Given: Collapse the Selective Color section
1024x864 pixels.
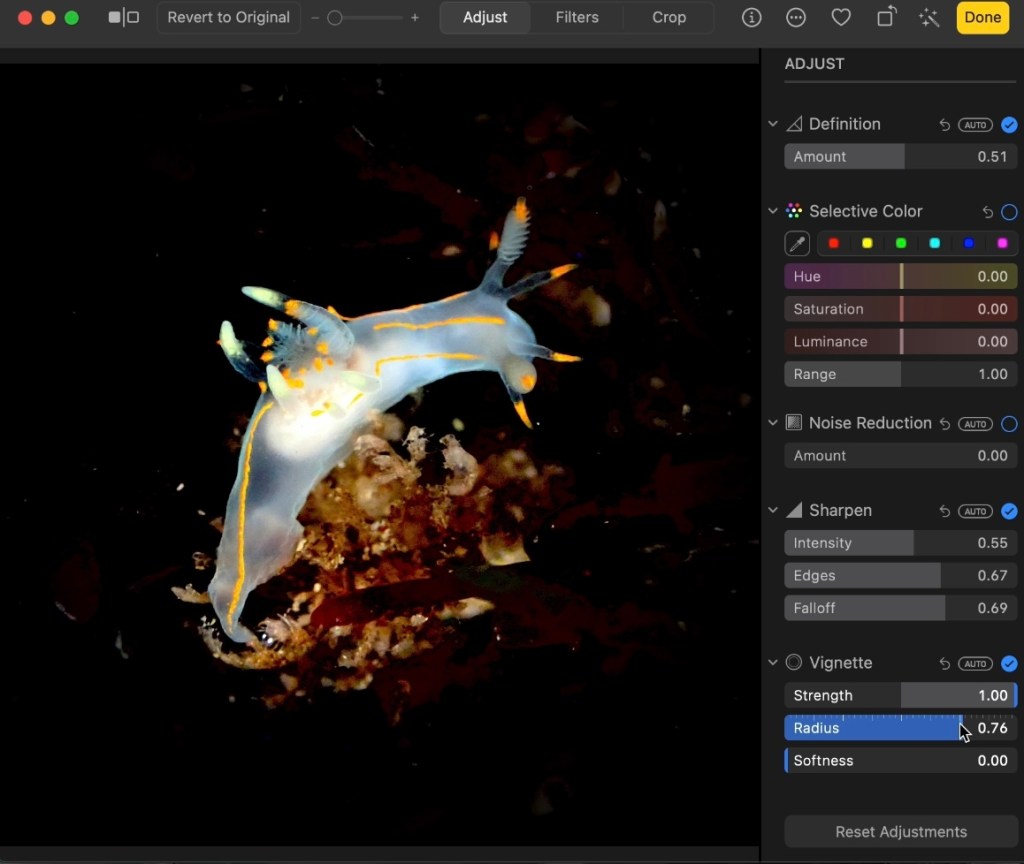Looking at the screenshot, I should (772, 211).
